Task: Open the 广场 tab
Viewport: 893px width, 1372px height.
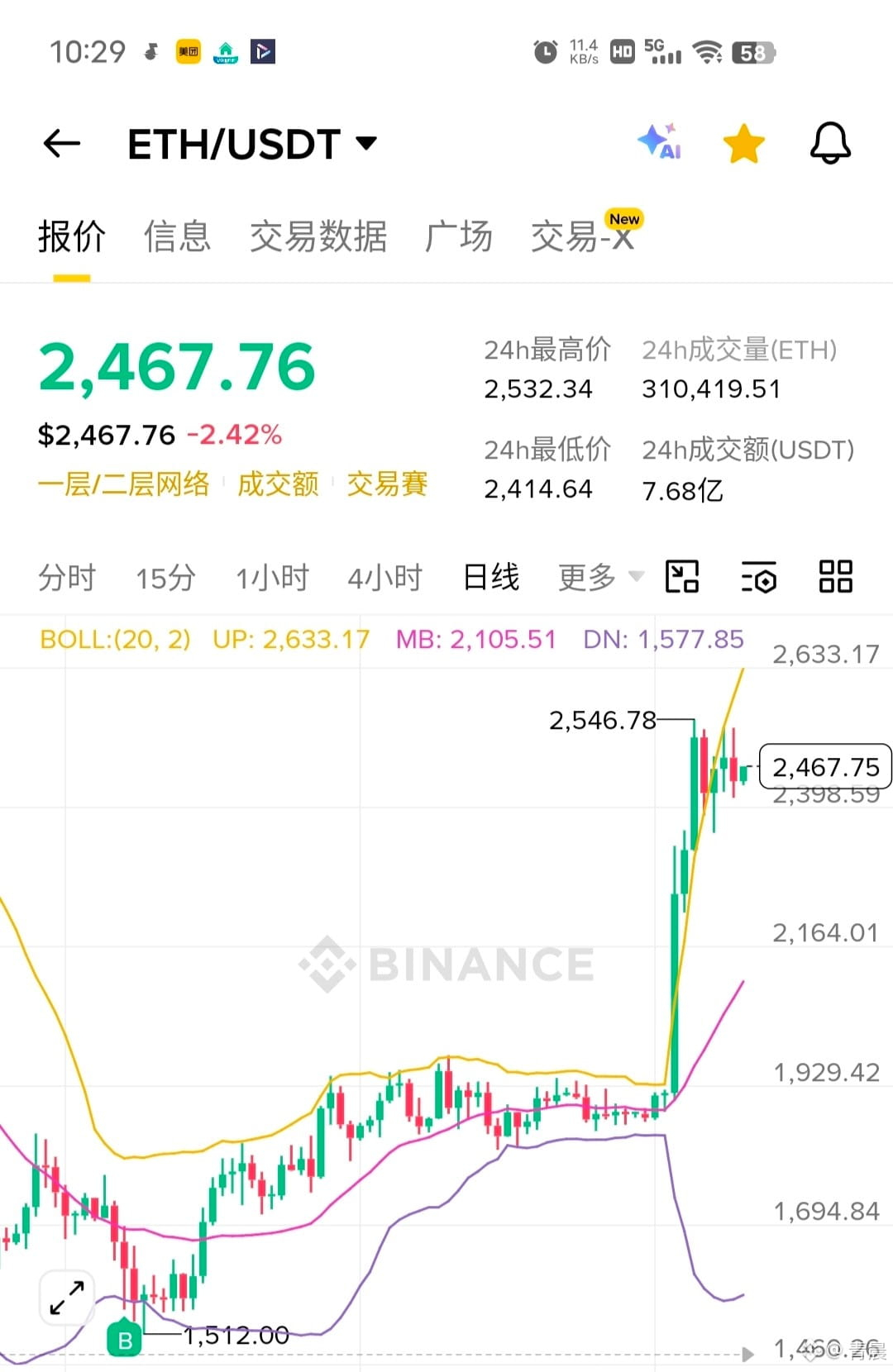Action: click(458, 236)
